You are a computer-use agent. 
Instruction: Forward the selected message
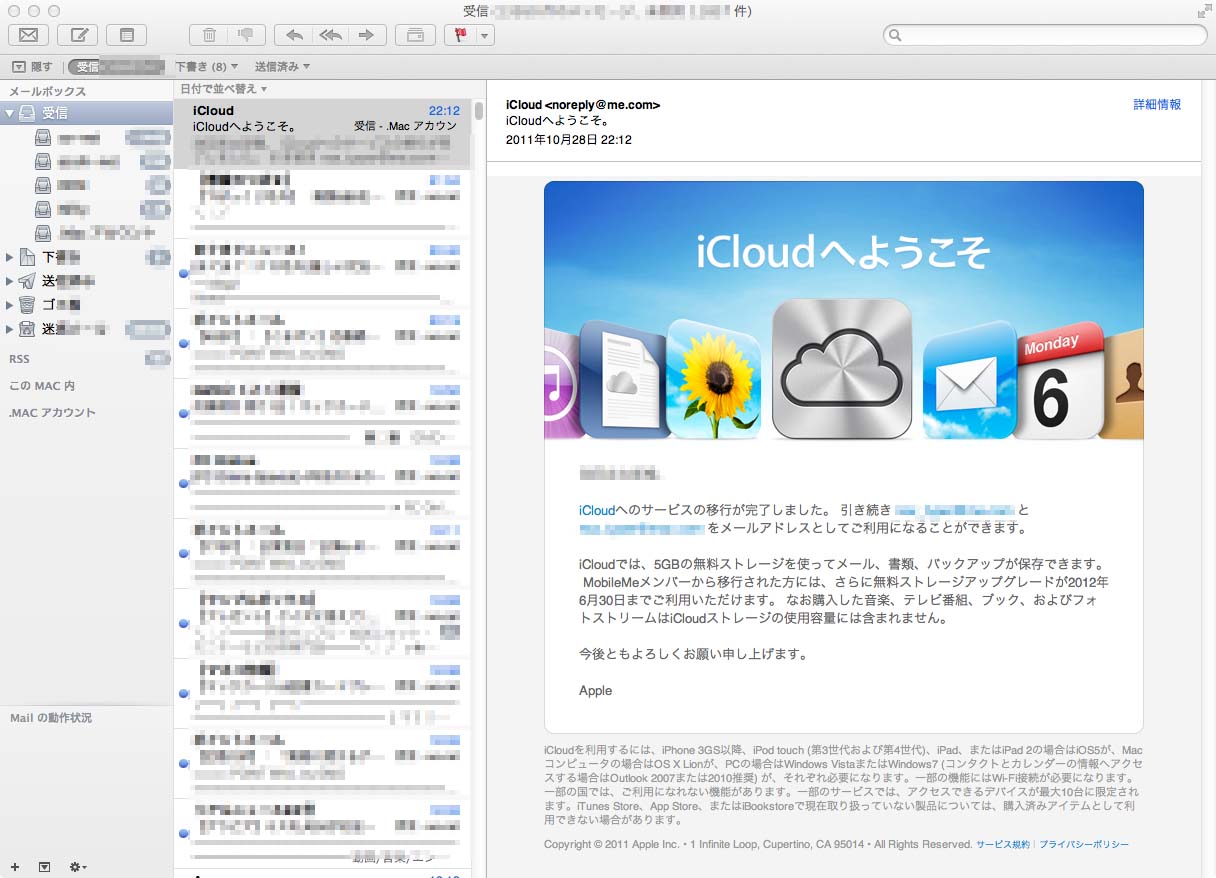coord(367,35)
